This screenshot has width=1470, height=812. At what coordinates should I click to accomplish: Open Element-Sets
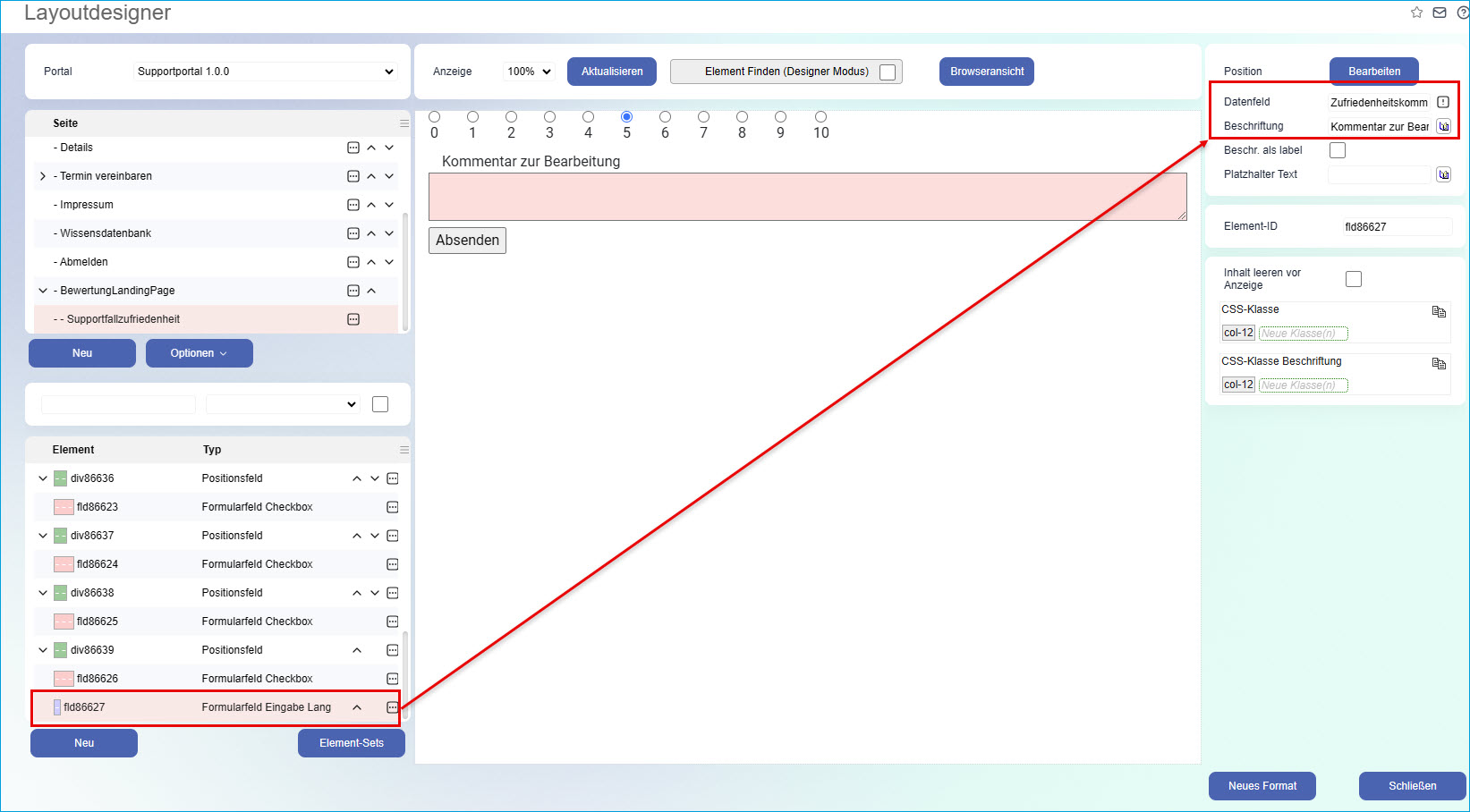[x=352, y=743]
